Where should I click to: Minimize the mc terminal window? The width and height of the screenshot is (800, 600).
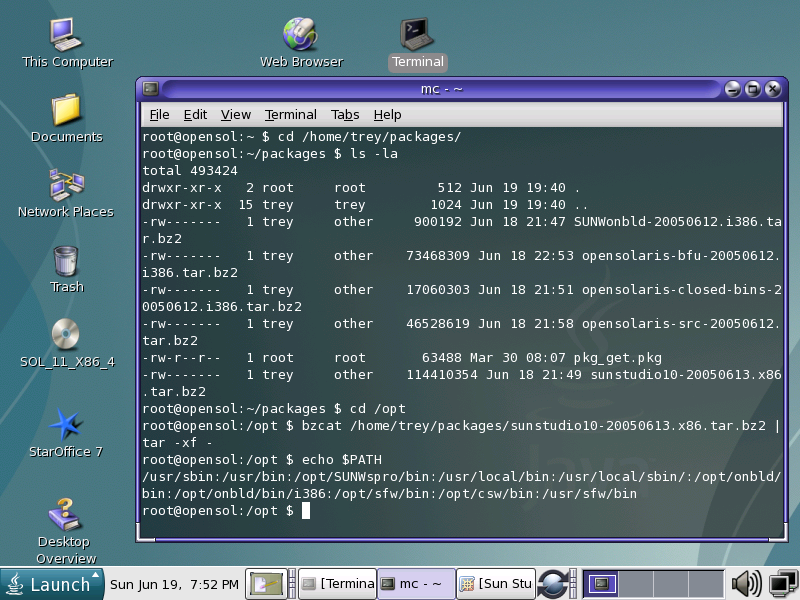pos(732,89)
